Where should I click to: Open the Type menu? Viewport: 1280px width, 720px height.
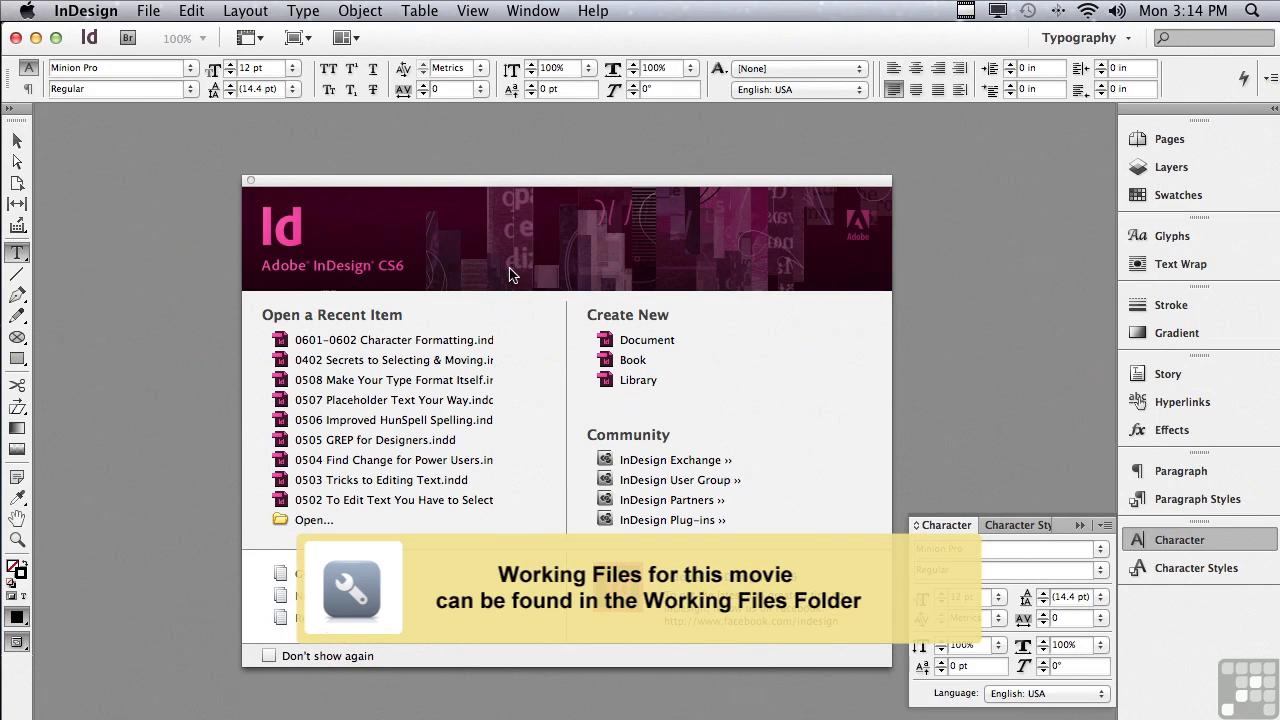click(303, 11)
